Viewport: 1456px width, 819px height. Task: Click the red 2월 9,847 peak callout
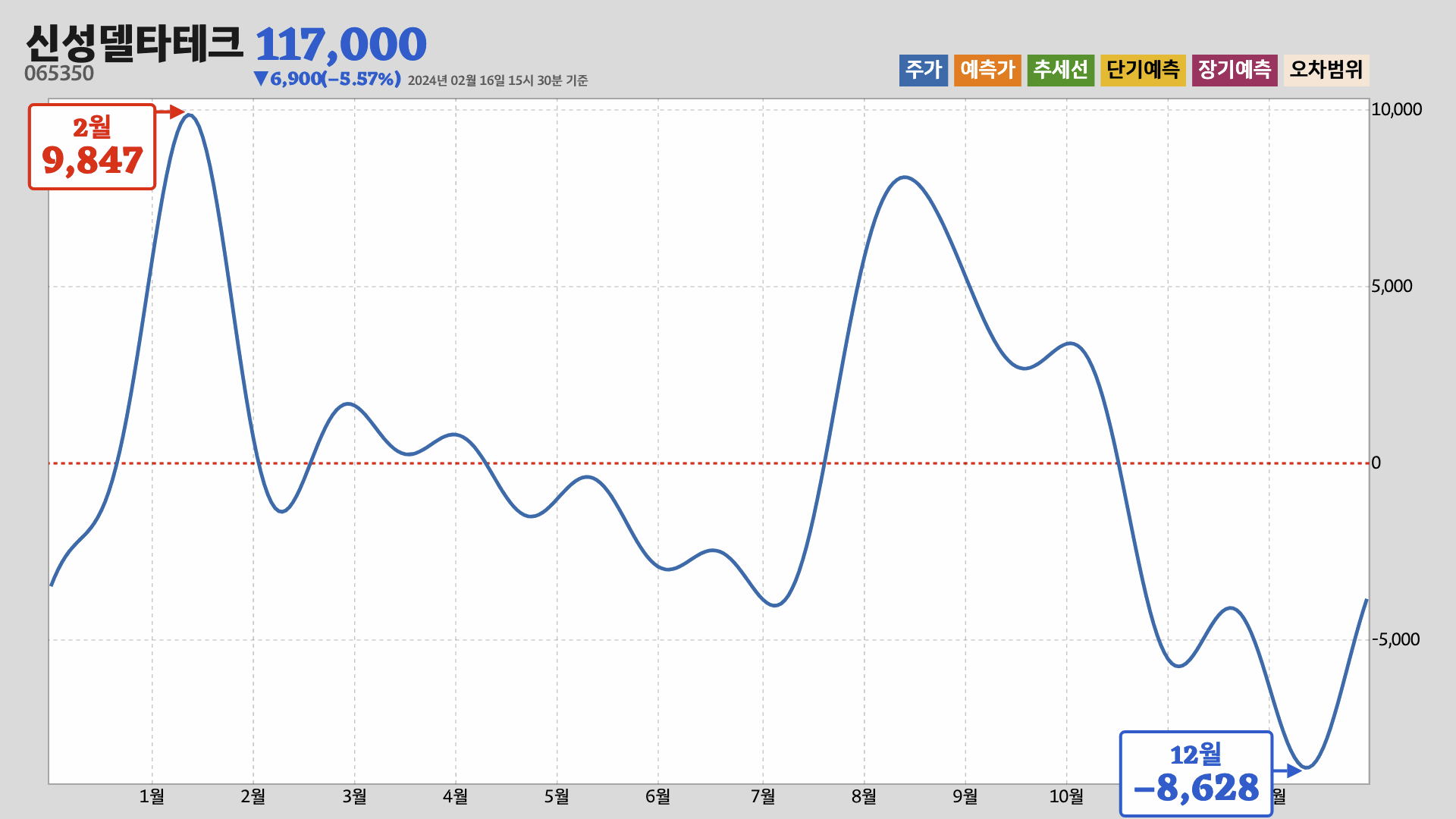click(92, 146)
